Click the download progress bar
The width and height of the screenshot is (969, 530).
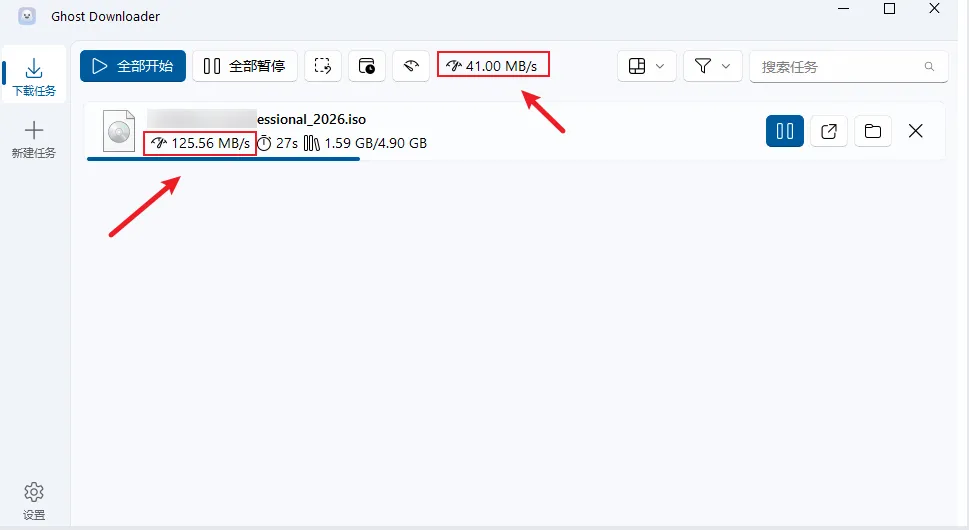point(224,159)
